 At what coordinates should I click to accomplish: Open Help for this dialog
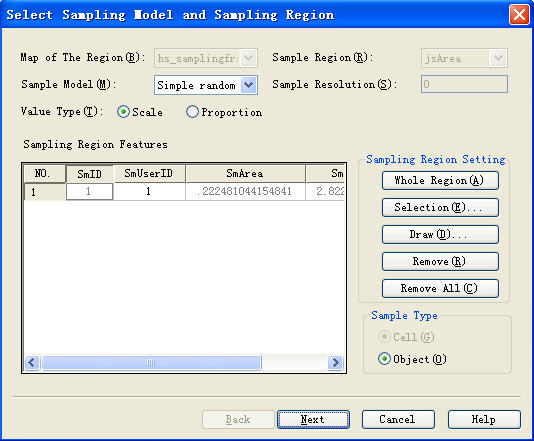(484, 419)
